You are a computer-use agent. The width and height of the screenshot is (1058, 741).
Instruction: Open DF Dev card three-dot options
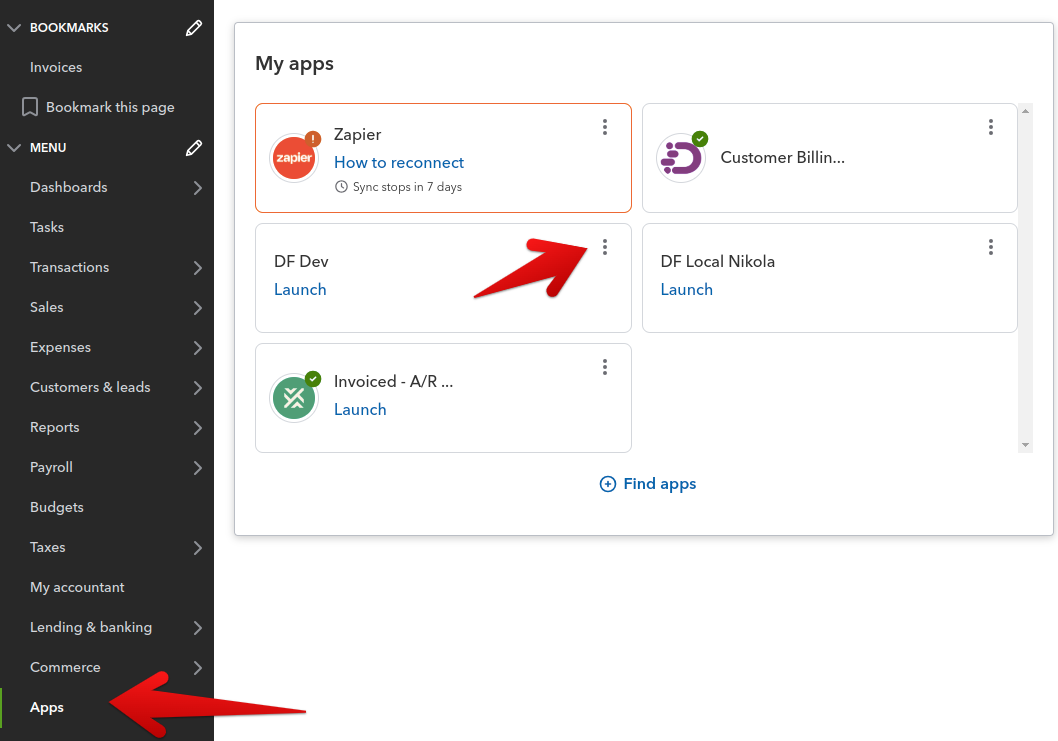tap(605, 247)
